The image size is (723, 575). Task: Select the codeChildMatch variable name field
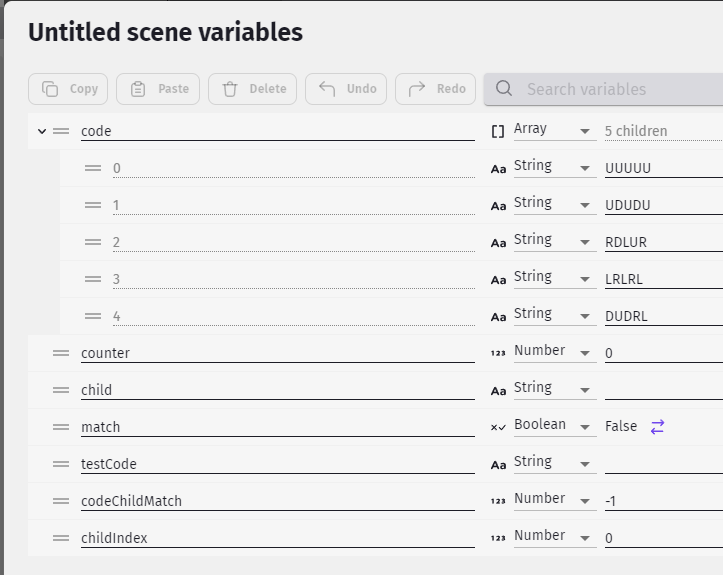[x=278, y=501]
